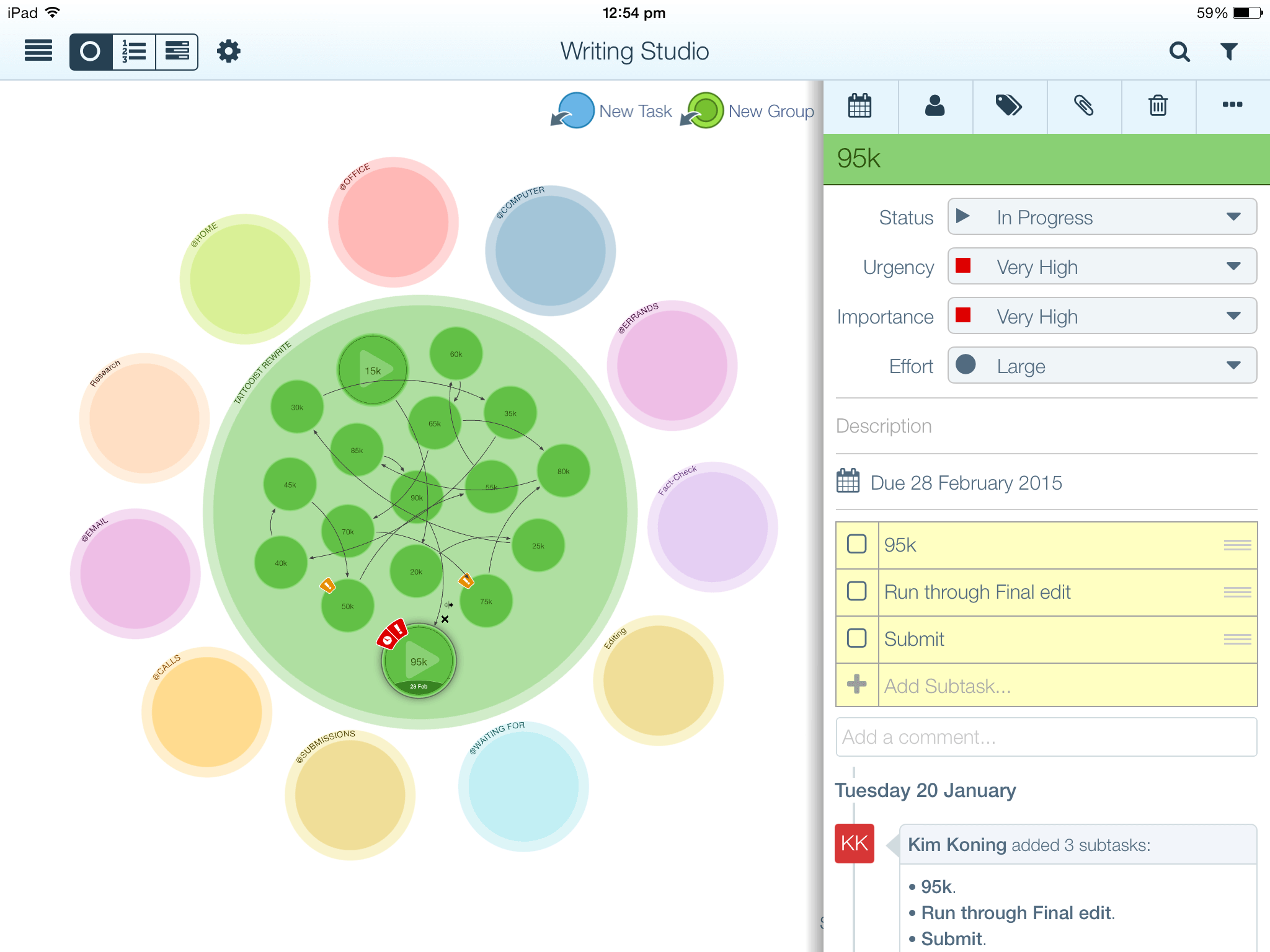Viewport: 1270px width, 952px height.
Task: Click the Add Subtask field
Action: (1068, 685)
